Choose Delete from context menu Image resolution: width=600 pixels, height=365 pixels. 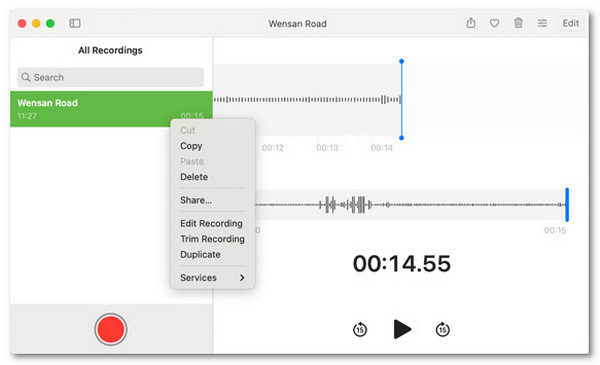click(194, 177)
